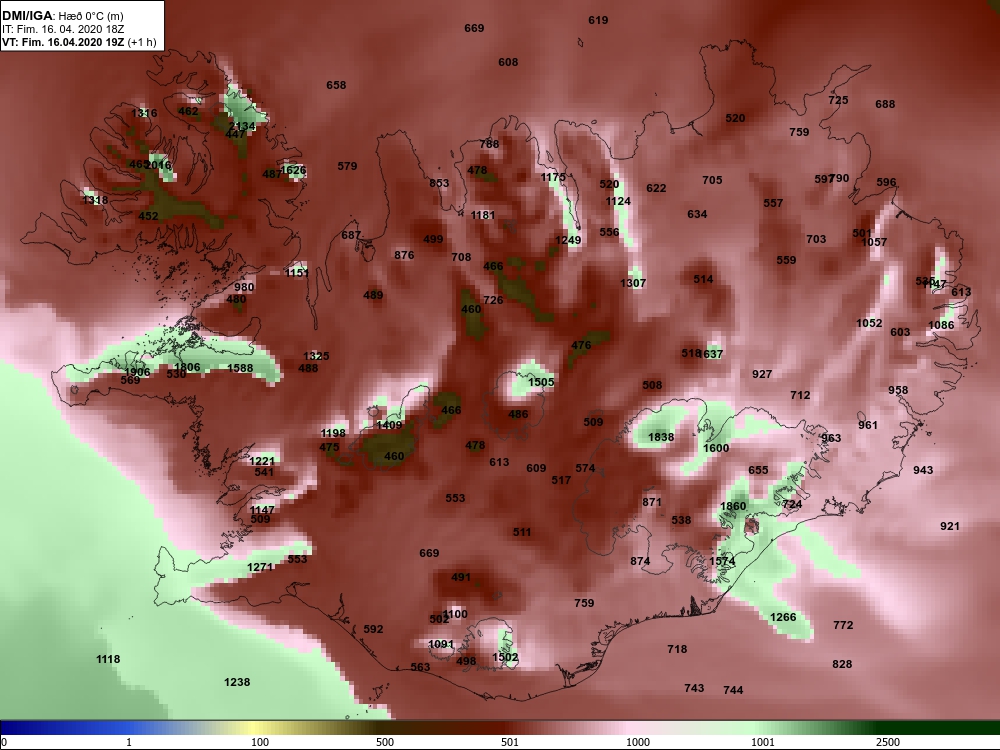Click the 1118 value in the southwest sea
The height and width of the screenshot is (750, 1000).
pyautogui.click(x=108, y=659)
